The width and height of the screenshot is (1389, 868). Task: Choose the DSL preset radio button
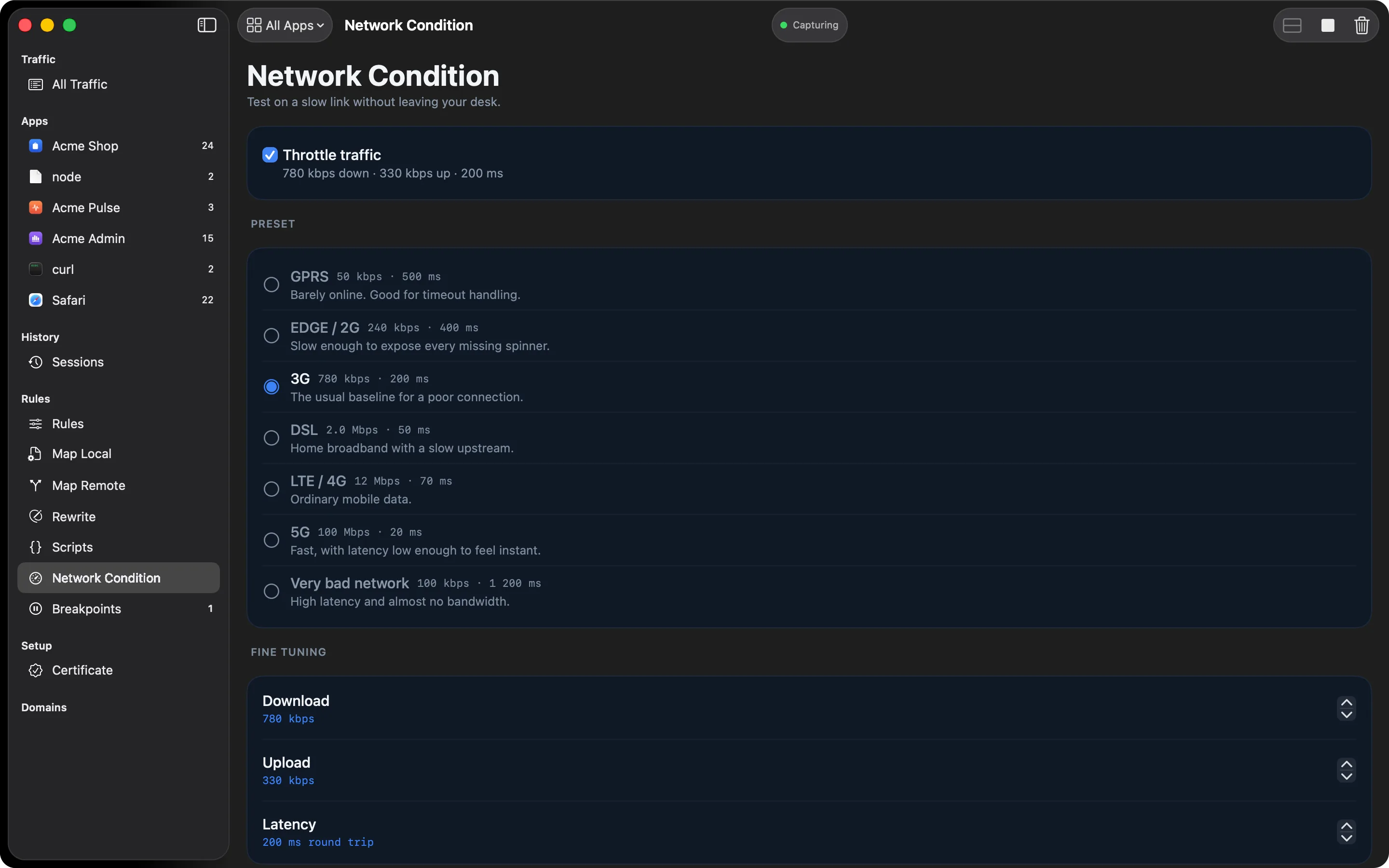(x=272, y=438)
